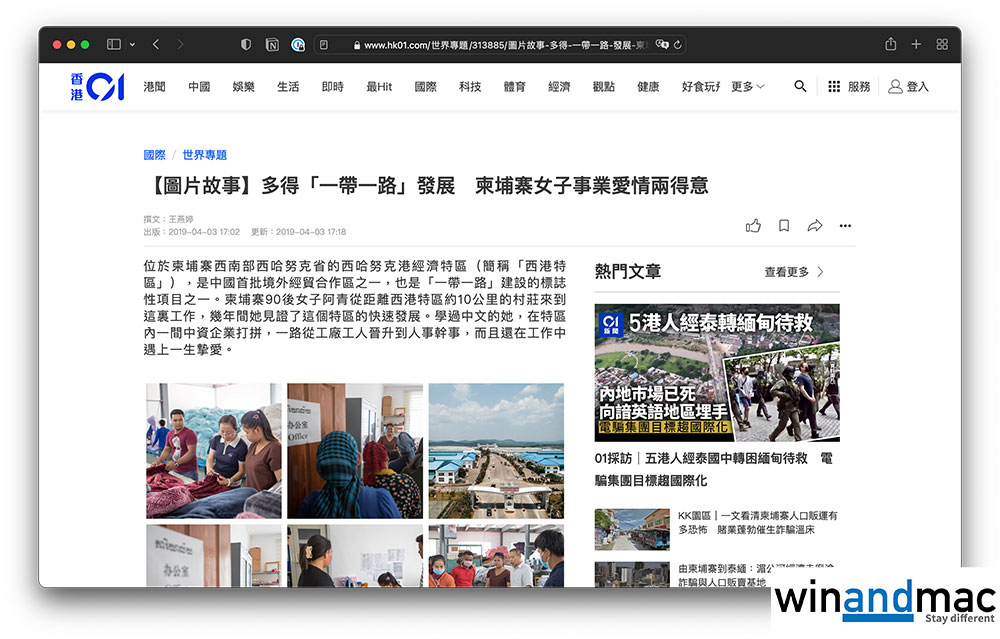Toggle the Safari sidebar
This screenshot has height=639, width=1000.
114,45
